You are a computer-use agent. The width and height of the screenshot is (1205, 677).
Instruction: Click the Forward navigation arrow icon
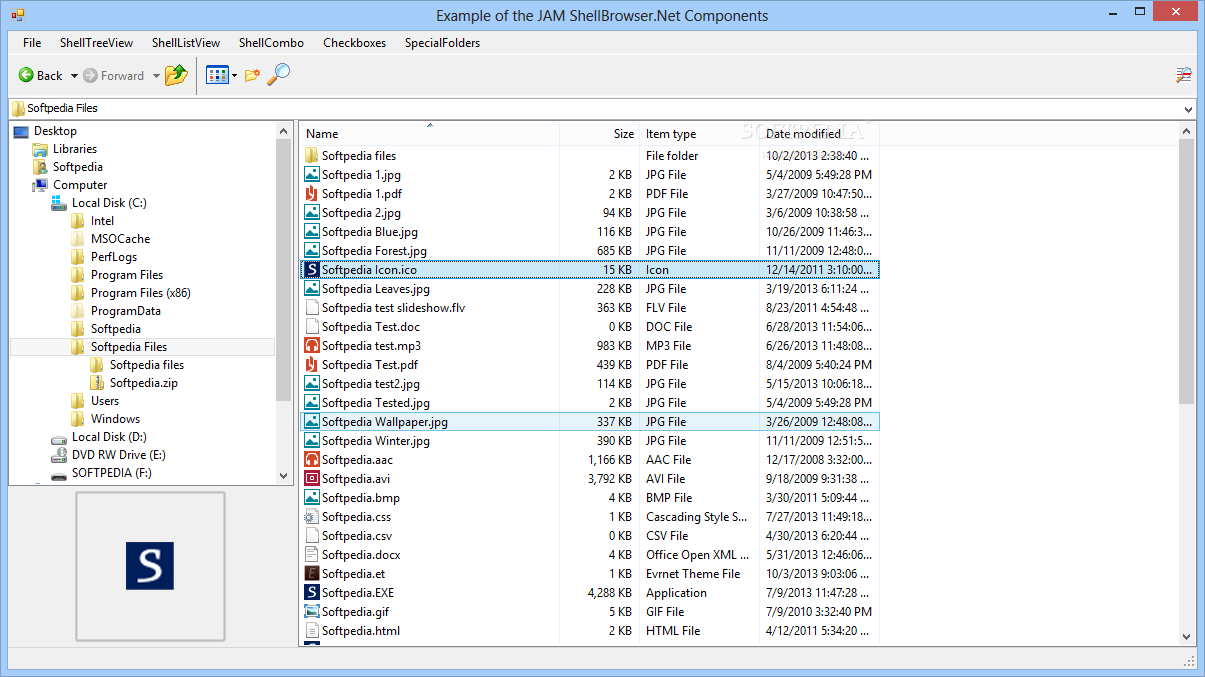coord(90,75)
